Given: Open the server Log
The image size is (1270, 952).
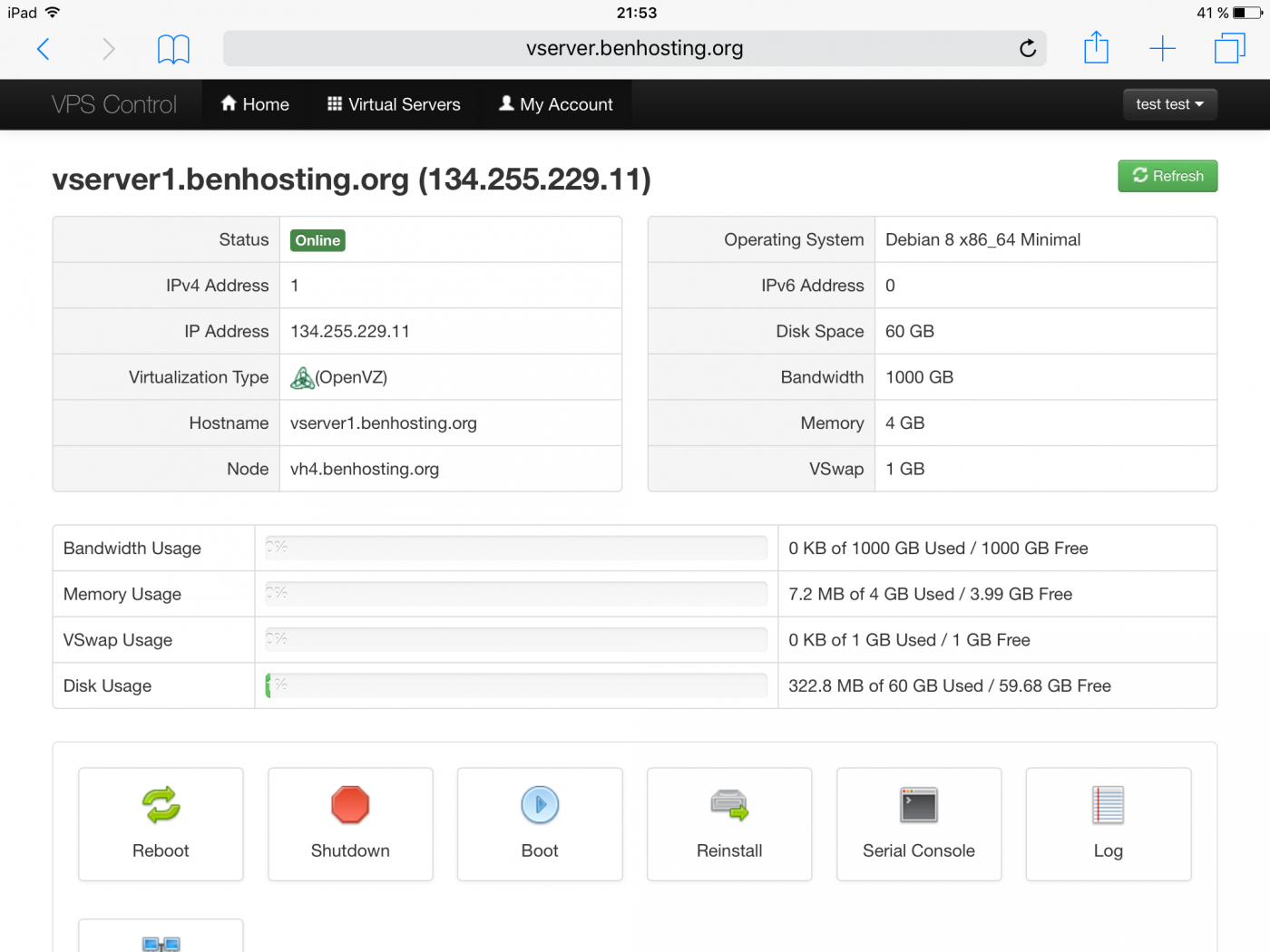Looking at the screenshot, I should pos(1108,823).
